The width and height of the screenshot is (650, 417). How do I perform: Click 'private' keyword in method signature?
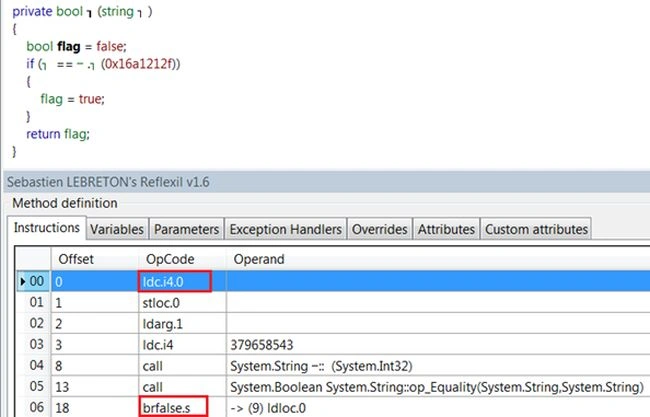point(32,12)
